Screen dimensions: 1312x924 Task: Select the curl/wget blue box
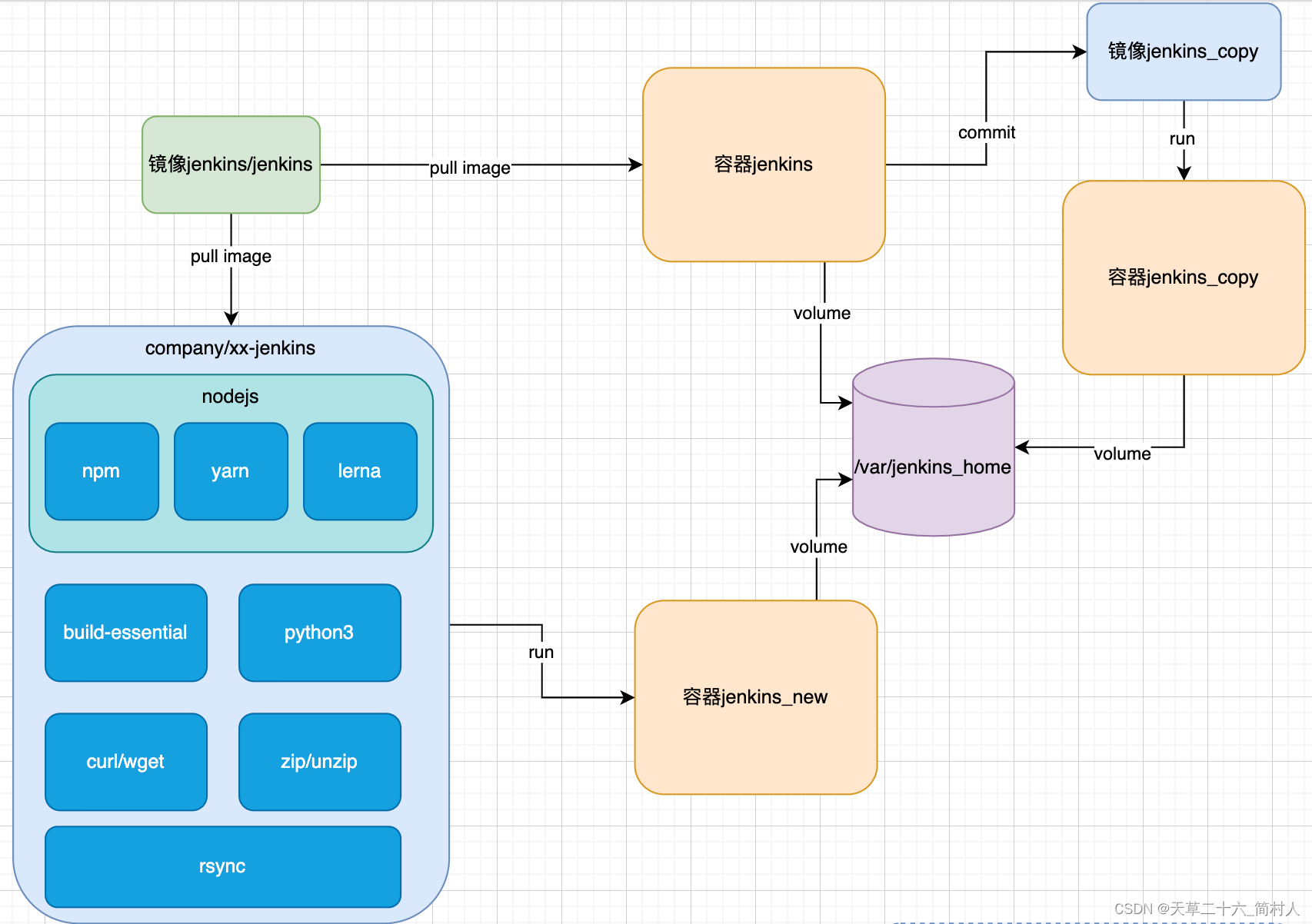coord(126,762)
